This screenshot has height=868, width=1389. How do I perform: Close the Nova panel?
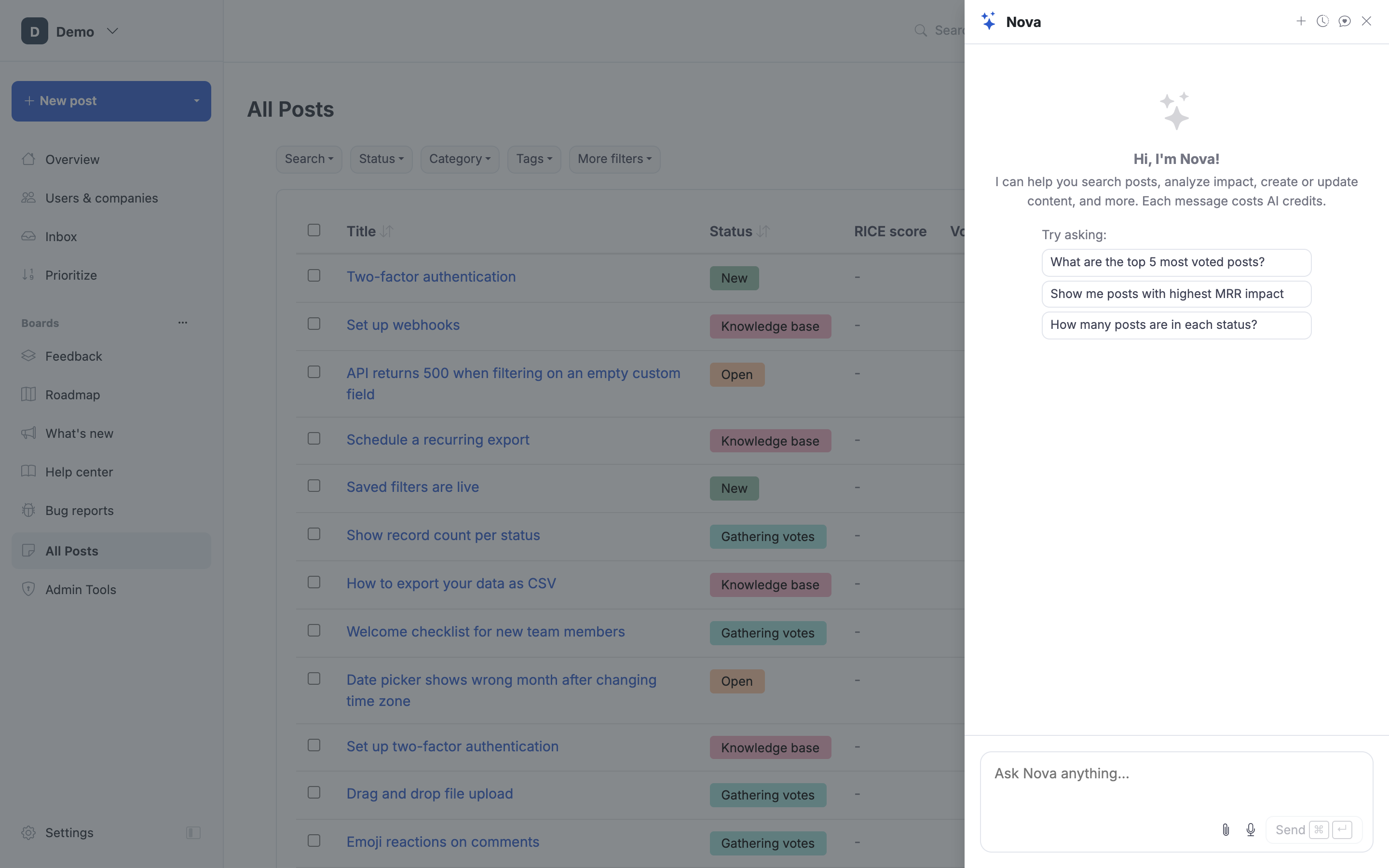[x=1366, y=21]
